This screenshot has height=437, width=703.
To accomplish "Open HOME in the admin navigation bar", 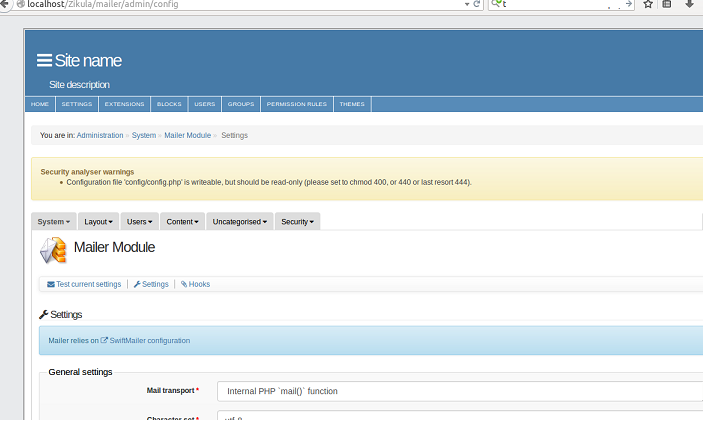I will click(x=40, y=104).
